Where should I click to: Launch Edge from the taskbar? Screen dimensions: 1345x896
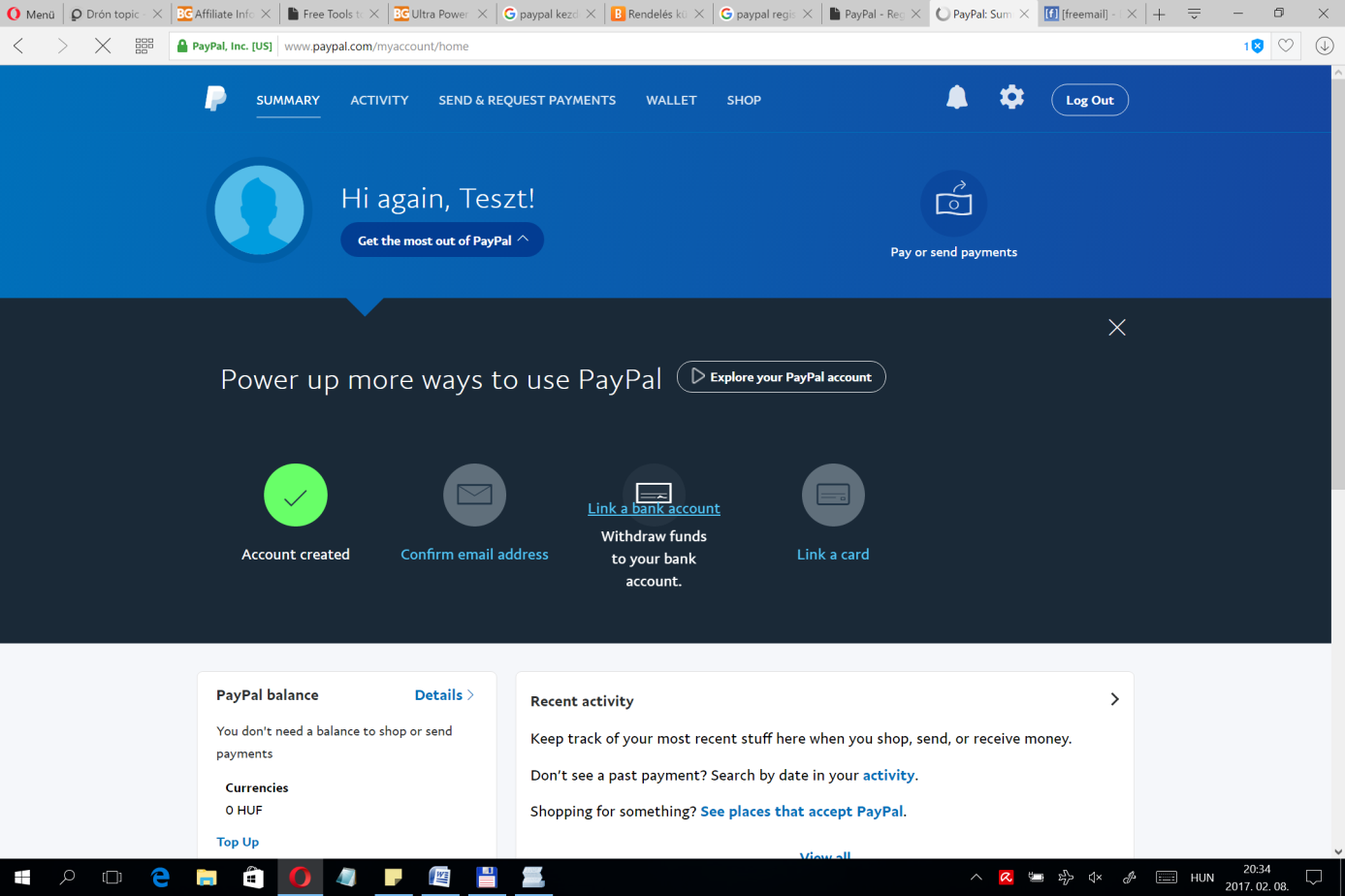coord(160,878)
